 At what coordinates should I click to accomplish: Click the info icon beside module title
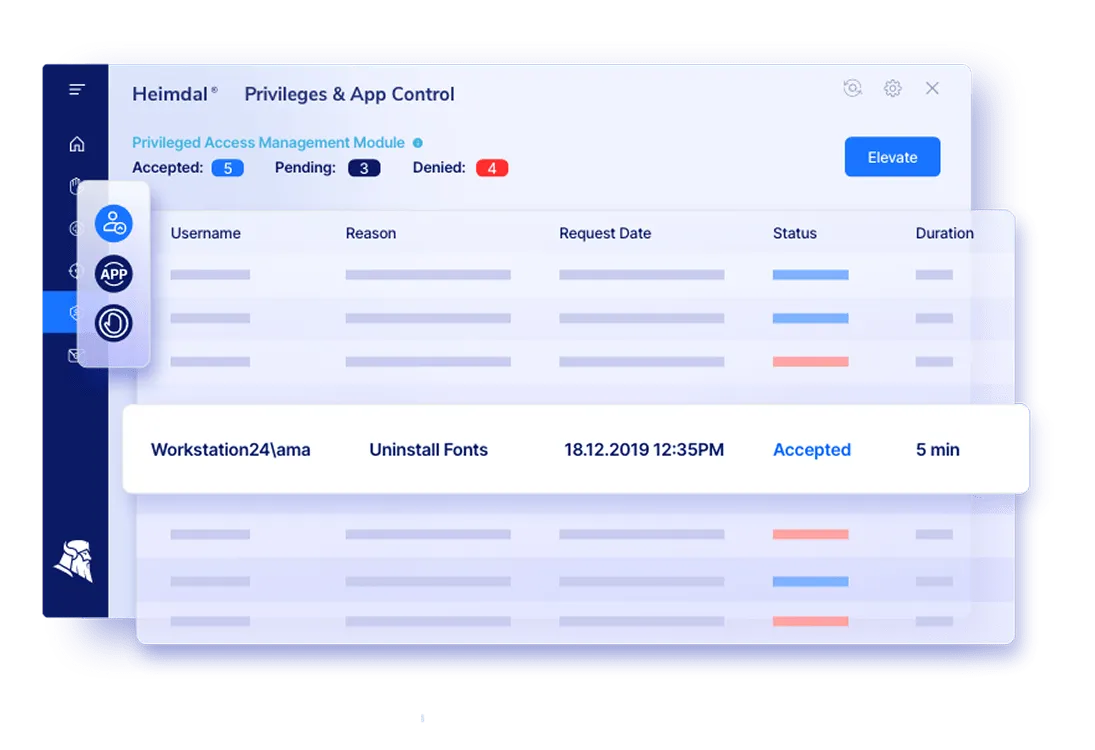point(418,142)
